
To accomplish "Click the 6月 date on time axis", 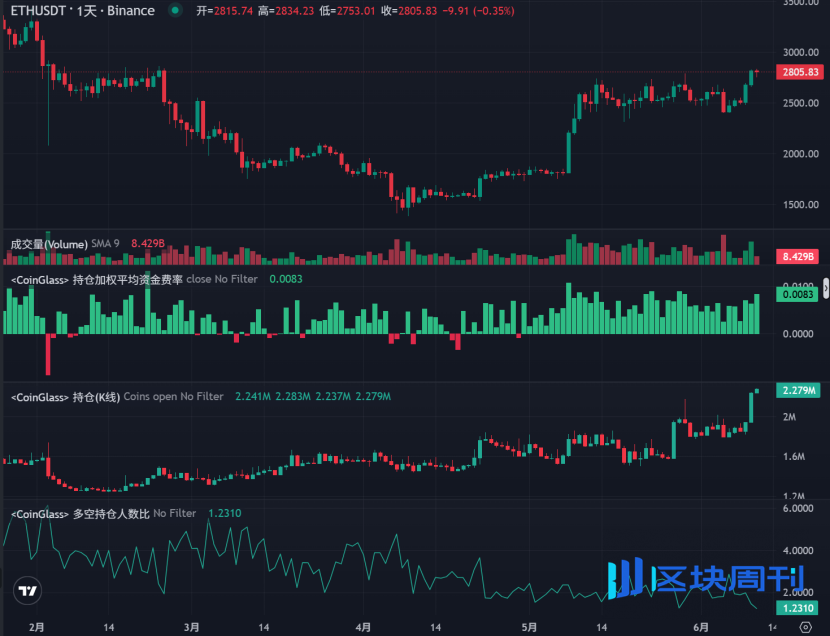I will click(701, 628).
